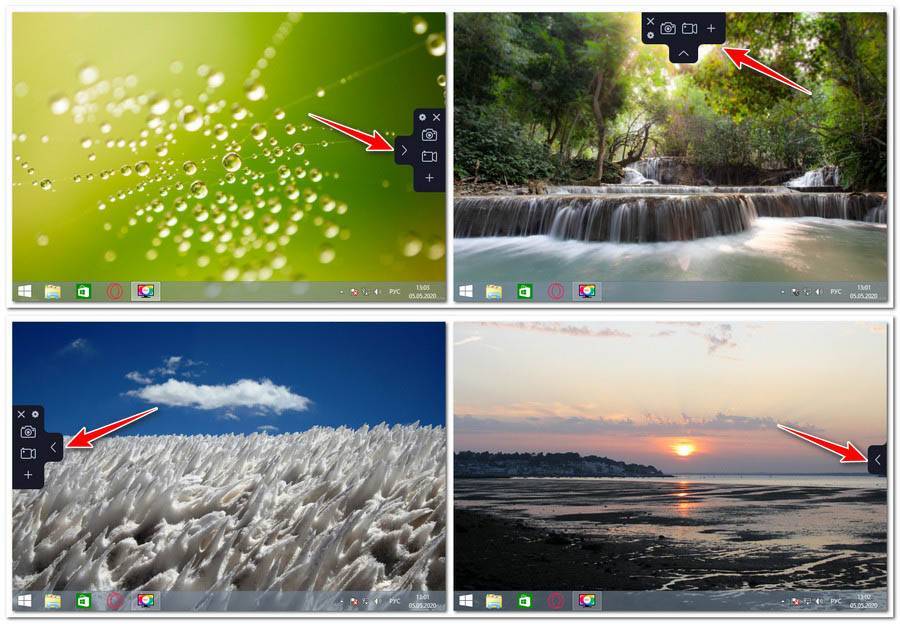Viewport: 900px width, 624px height.
Task: Click volume icon in green dewdrop desktop tray
Action: 377,292
